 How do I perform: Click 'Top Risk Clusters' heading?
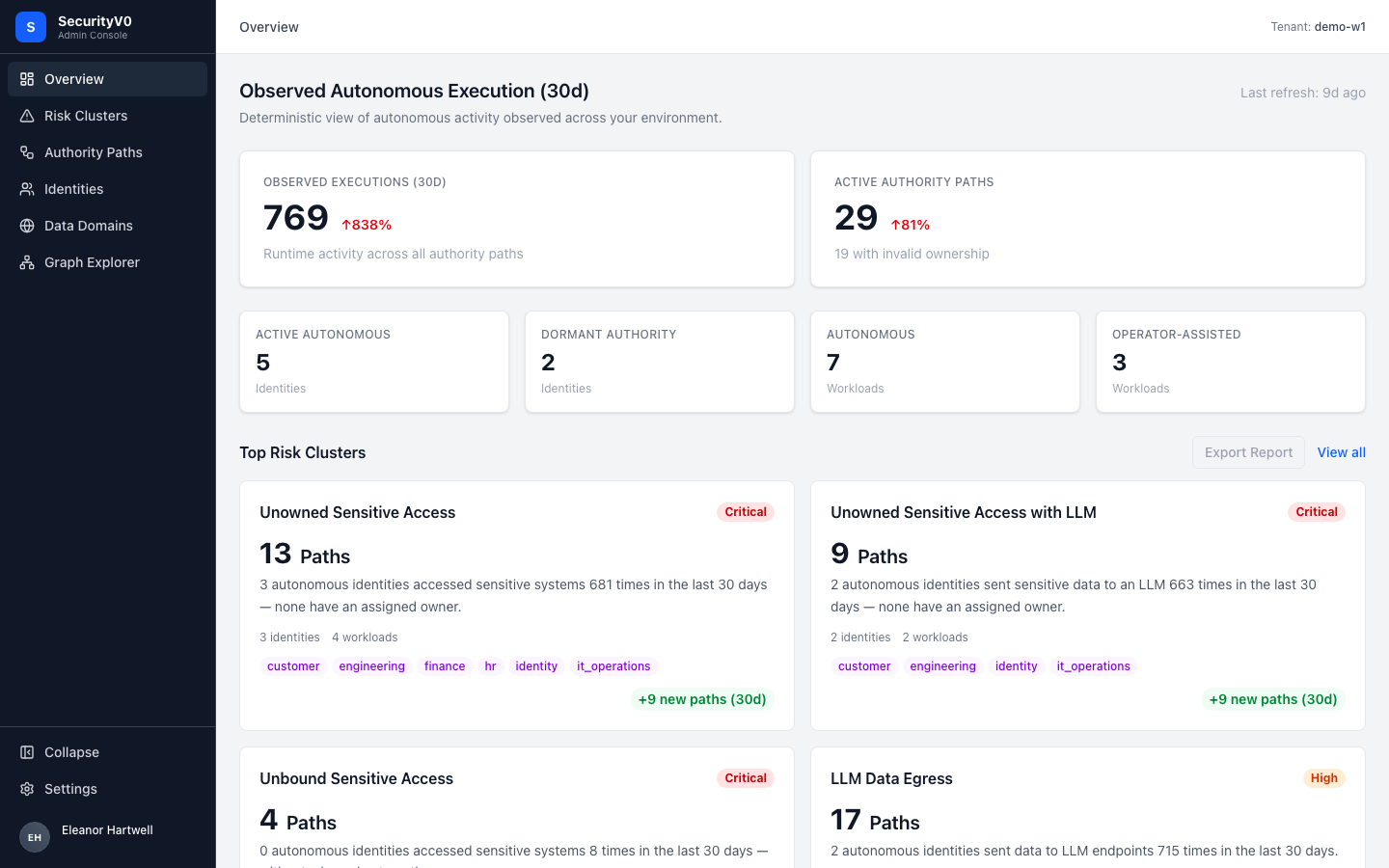click(303, 452)
